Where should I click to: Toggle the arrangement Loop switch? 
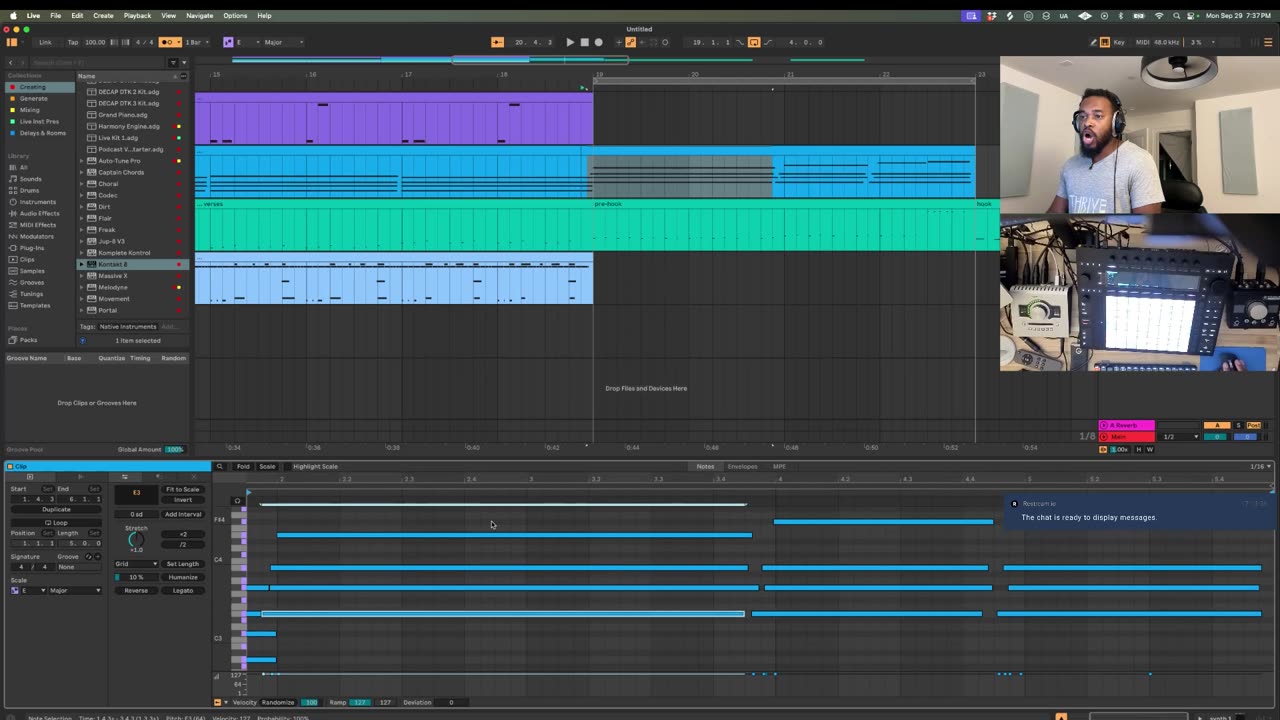[x=754, y=42]
